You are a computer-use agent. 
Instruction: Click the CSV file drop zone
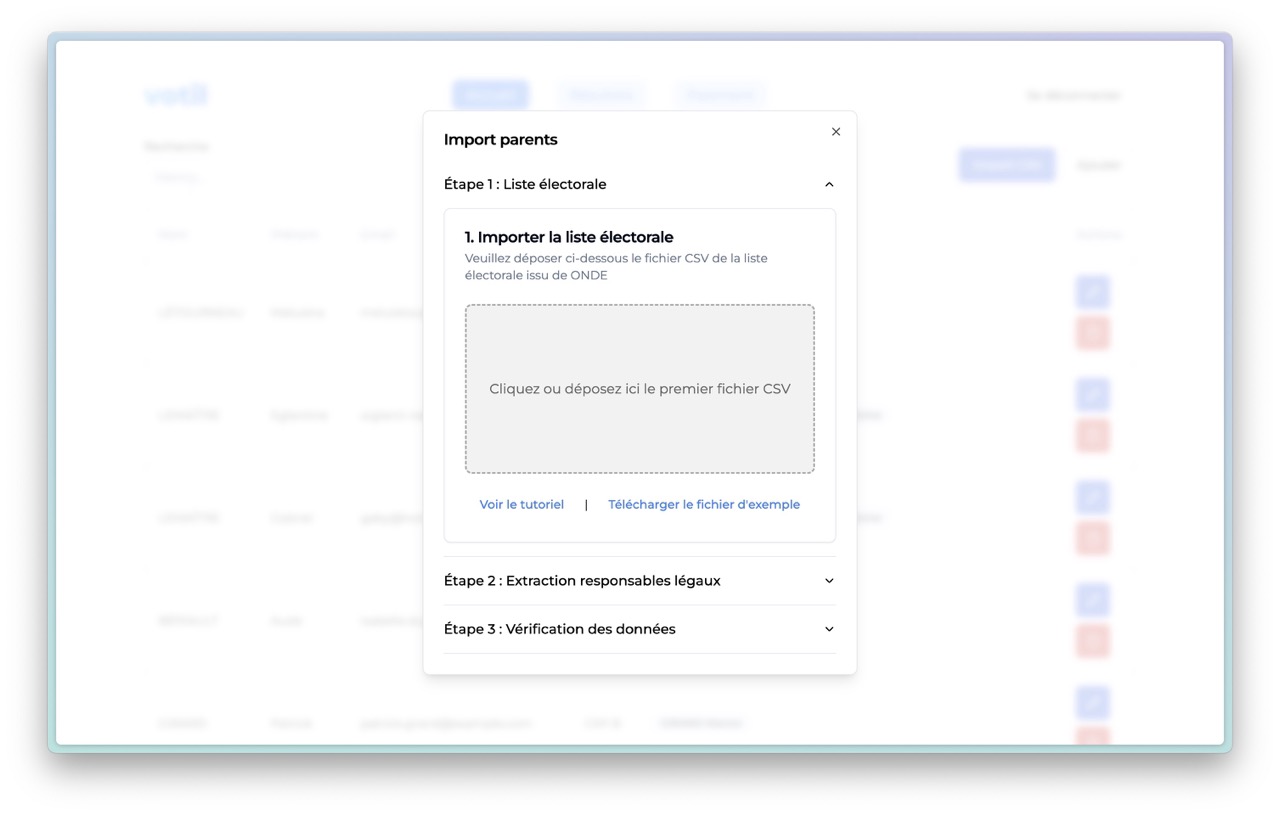tap(639, 388)
